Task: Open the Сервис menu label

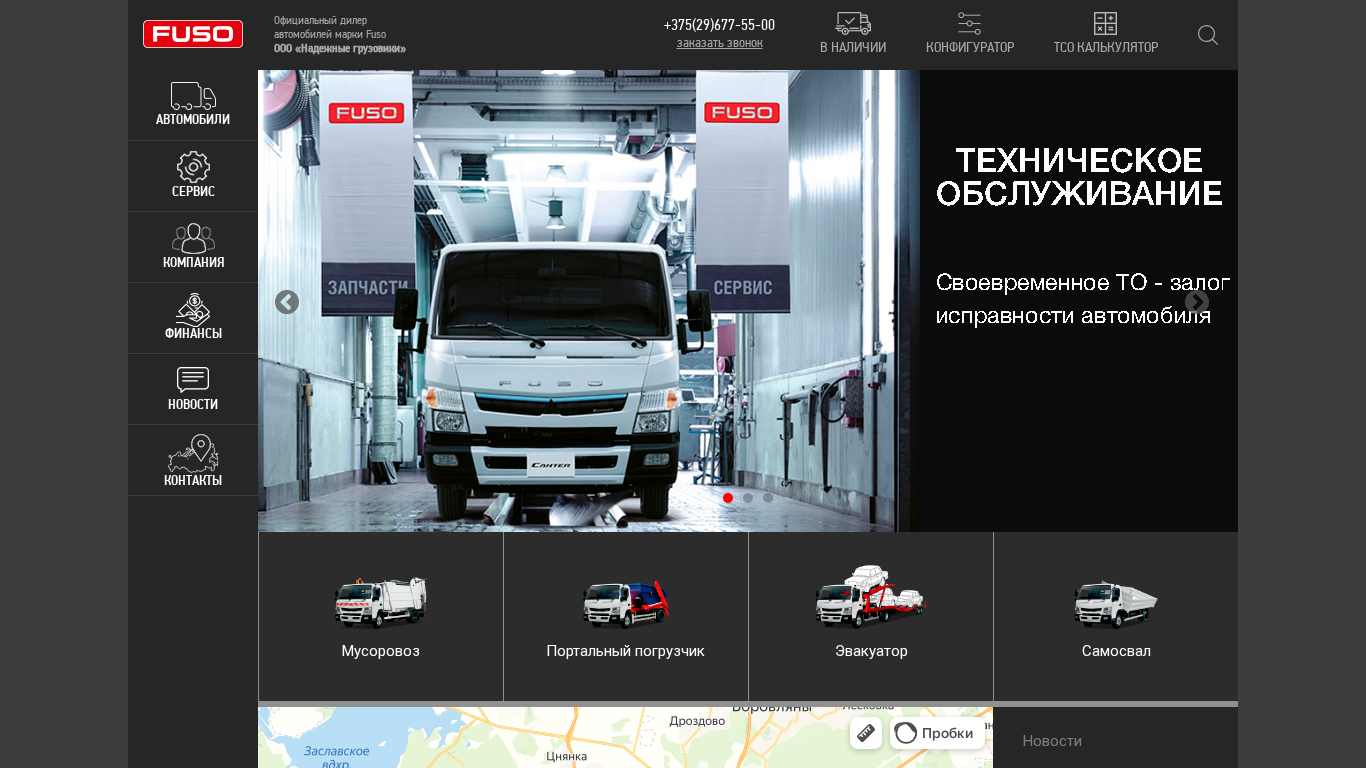Action: [193, 191]
